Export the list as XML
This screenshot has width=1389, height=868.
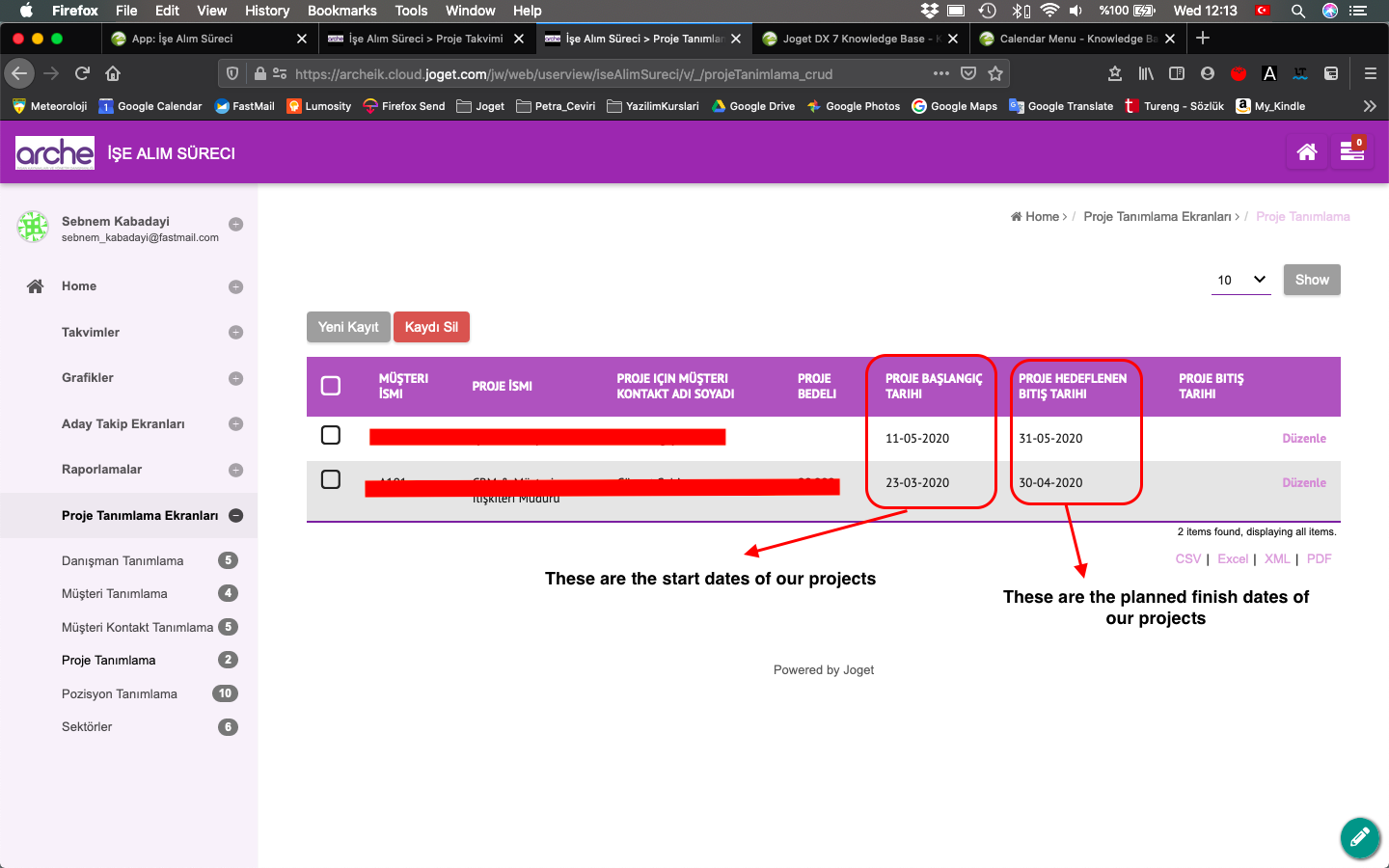coord(1277,558)
